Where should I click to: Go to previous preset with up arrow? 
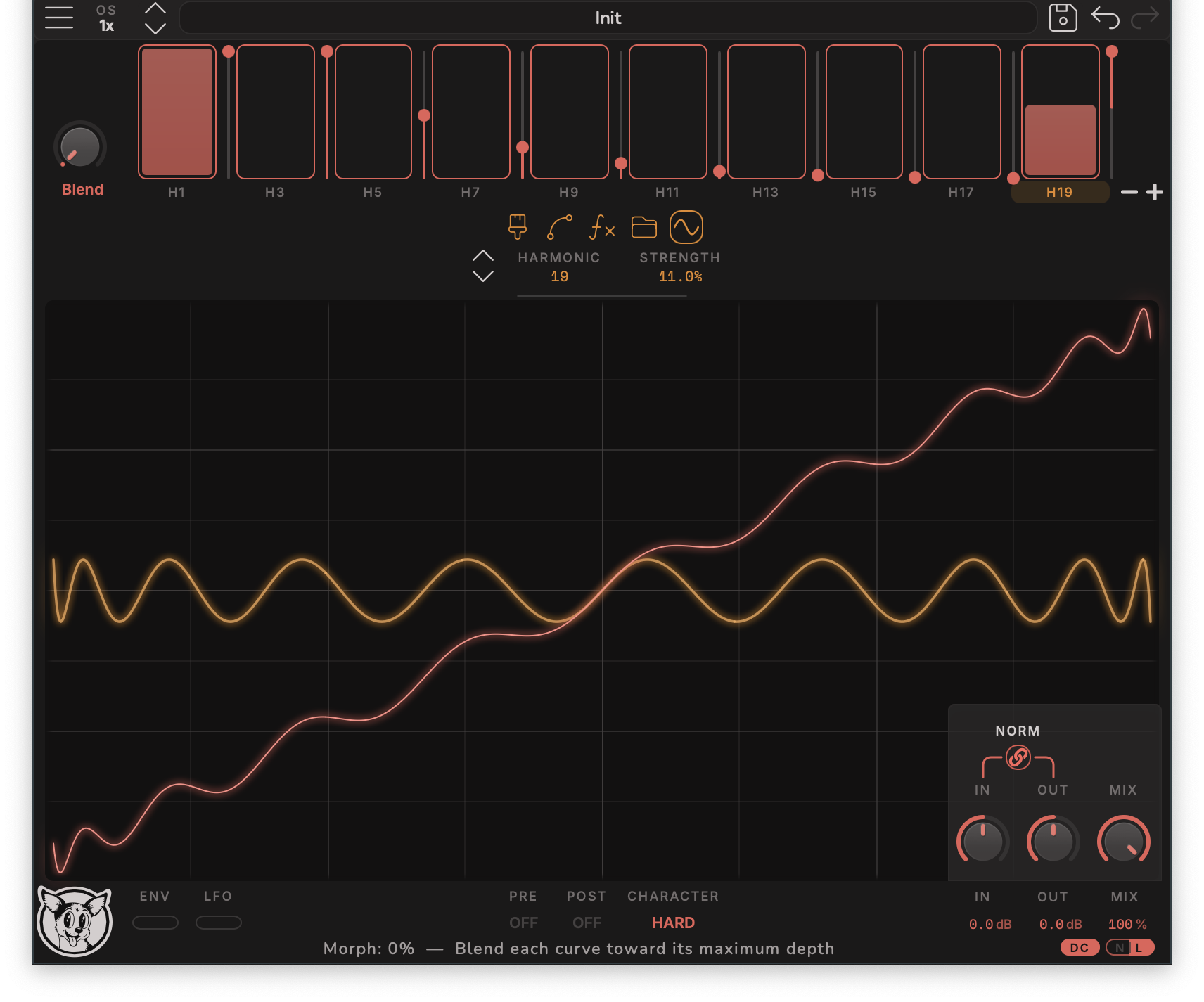pyautogui.click(x=155, y=9)
